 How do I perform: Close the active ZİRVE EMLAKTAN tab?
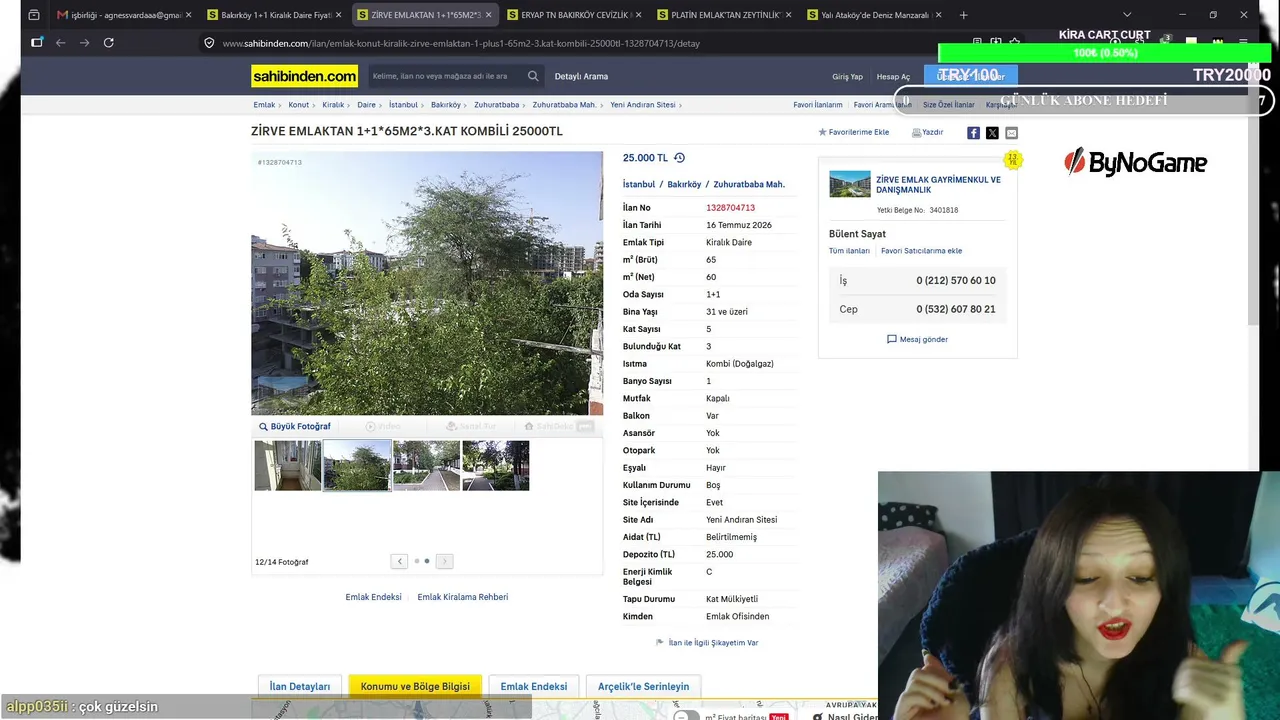(x=488, y=15)
